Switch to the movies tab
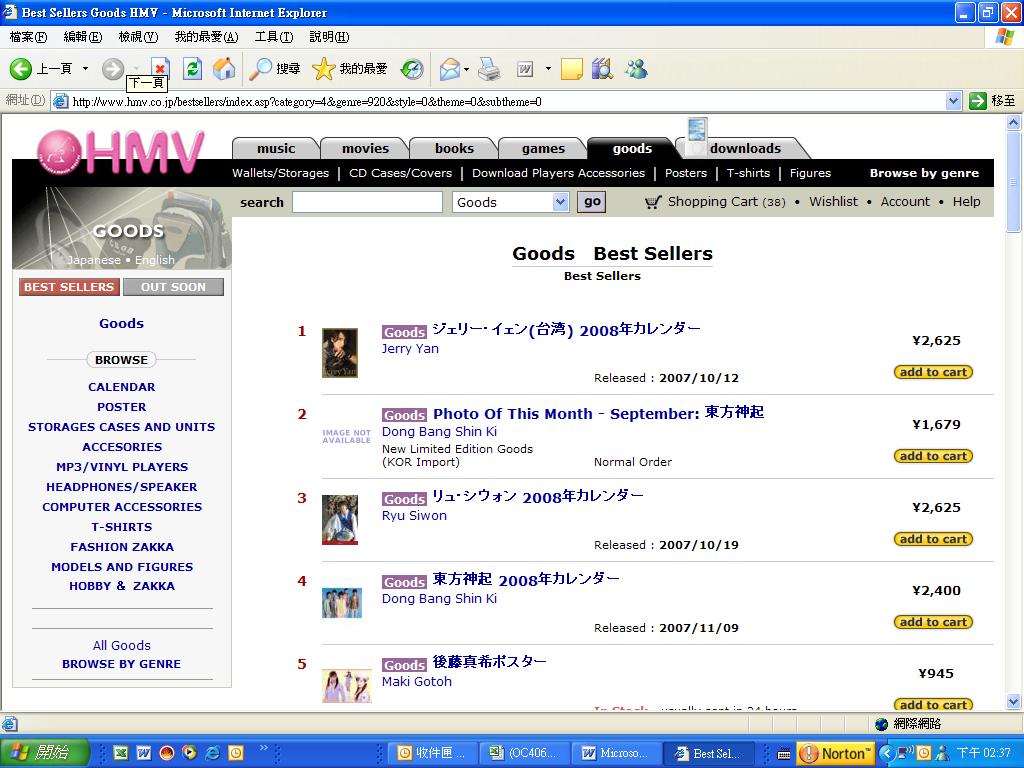 coord(365,148)
